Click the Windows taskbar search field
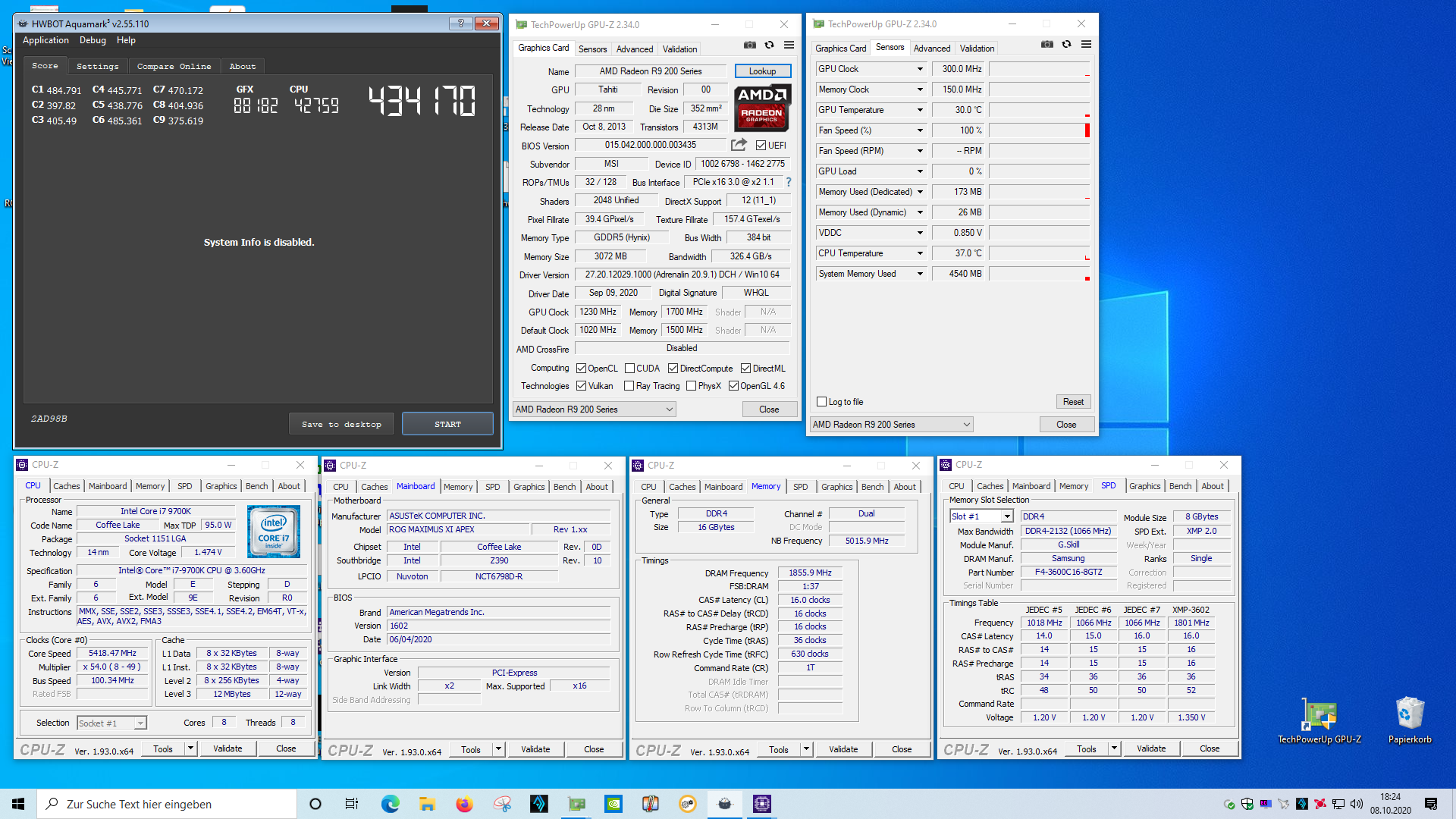 pos(167,804)
